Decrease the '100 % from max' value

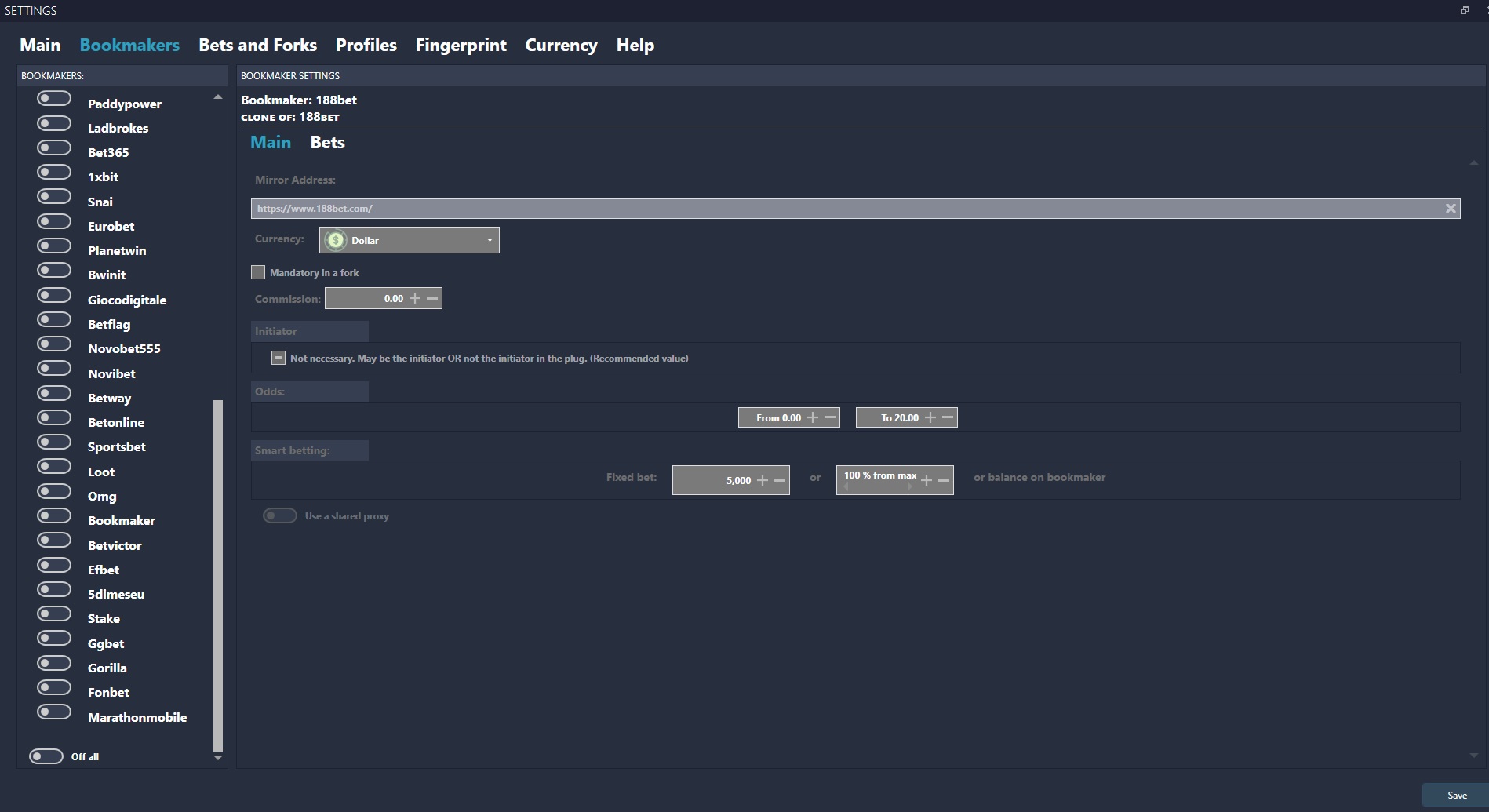(944, 480)
